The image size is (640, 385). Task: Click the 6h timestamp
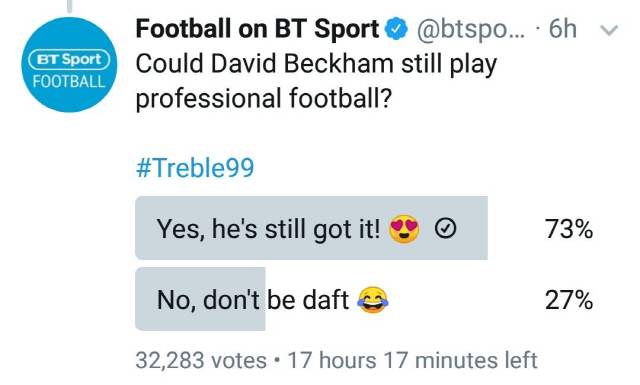pyautogui.click(x=562, y=29)
